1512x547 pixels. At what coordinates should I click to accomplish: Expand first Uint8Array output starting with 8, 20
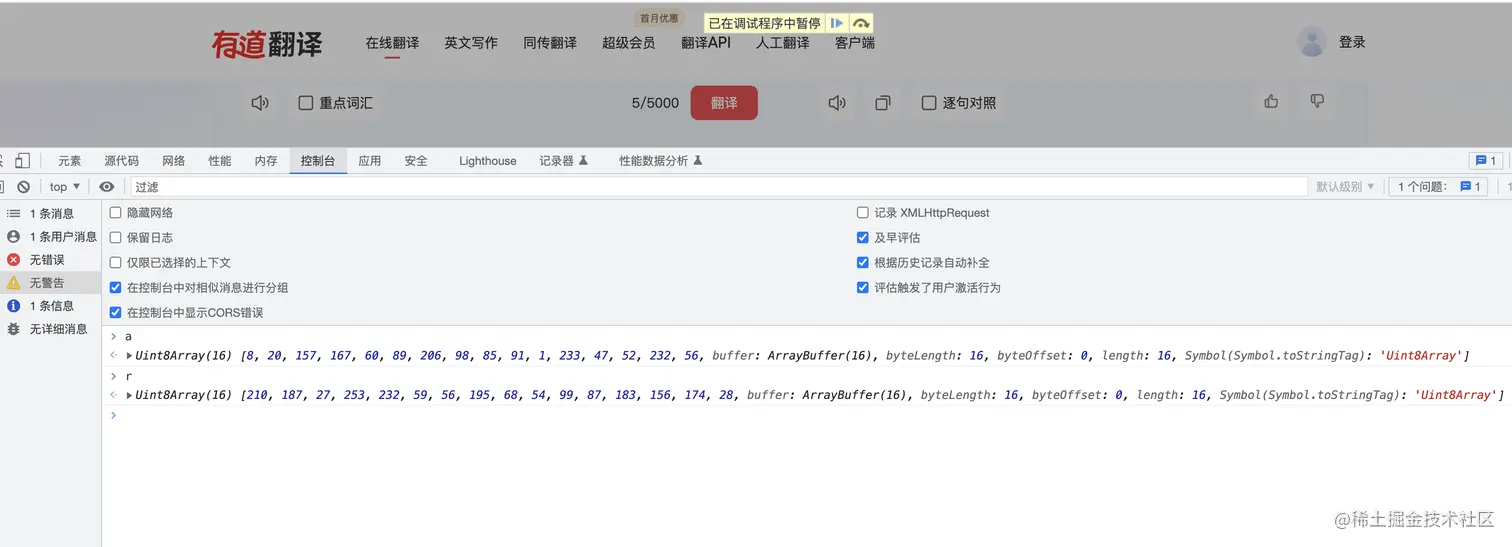coord(129,356)
